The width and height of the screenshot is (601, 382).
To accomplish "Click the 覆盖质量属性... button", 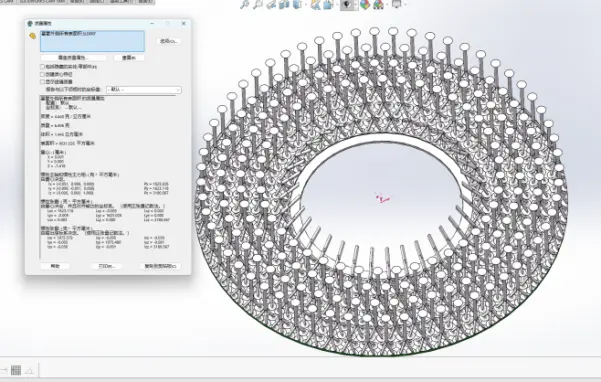I will click(x=73, y=57).
